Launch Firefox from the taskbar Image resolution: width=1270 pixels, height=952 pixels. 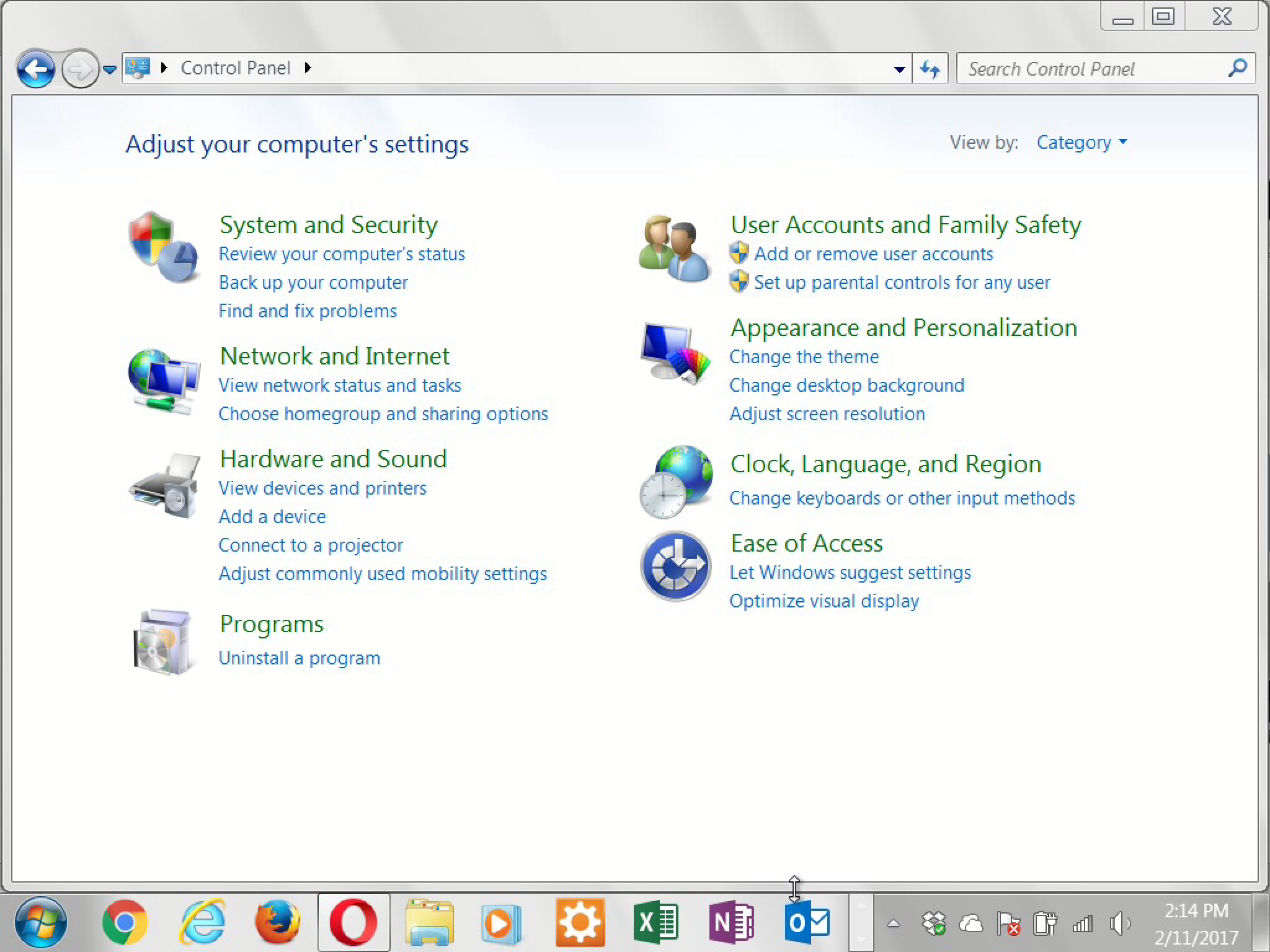coord(277,923)
